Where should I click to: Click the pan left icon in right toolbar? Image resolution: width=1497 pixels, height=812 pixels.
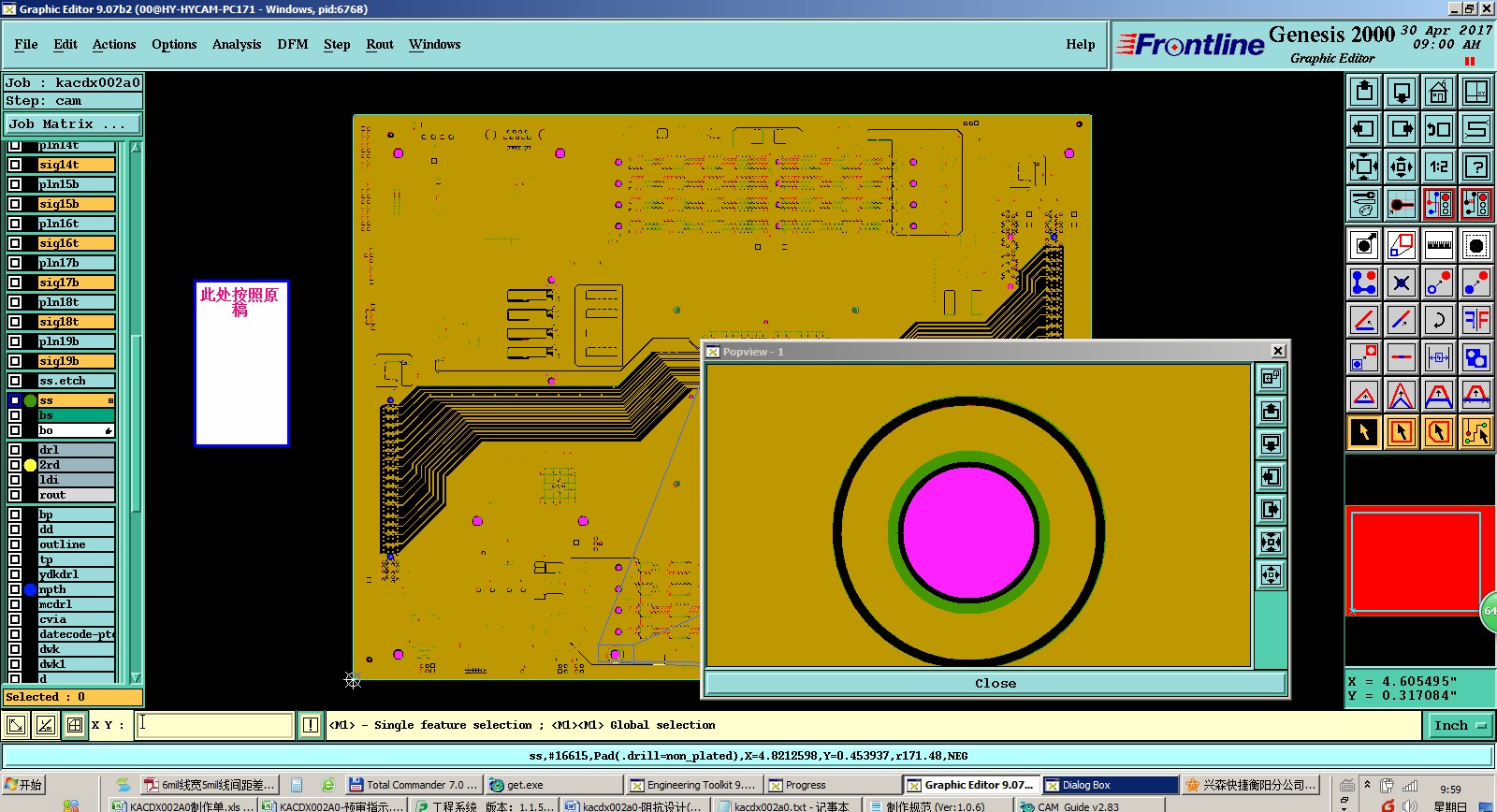pyautogui.click(x=1364, y=129)
